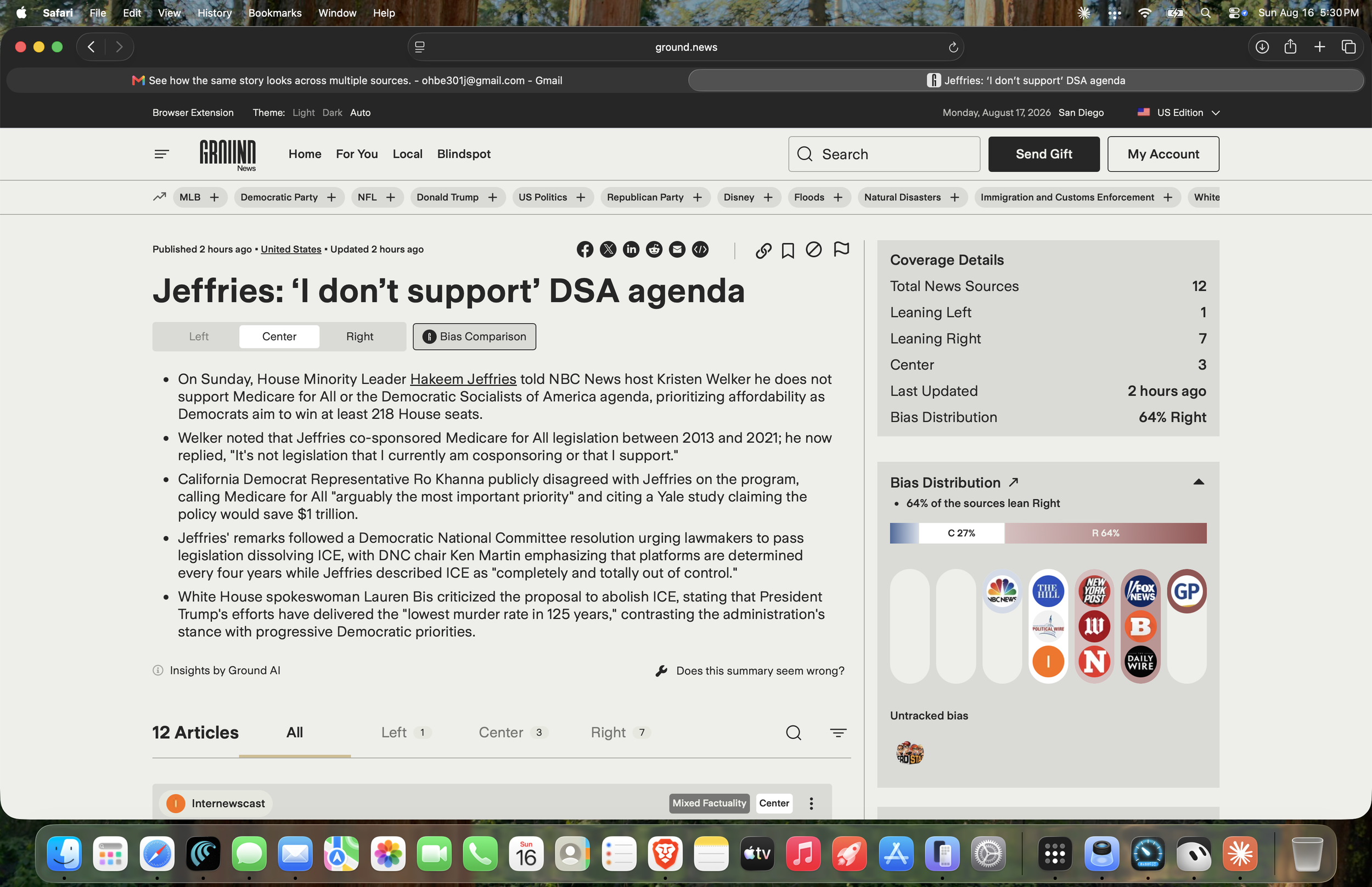Share story on X (Twitter)
Viewport: 1372px width, 887px height.
tap(608, 249)
